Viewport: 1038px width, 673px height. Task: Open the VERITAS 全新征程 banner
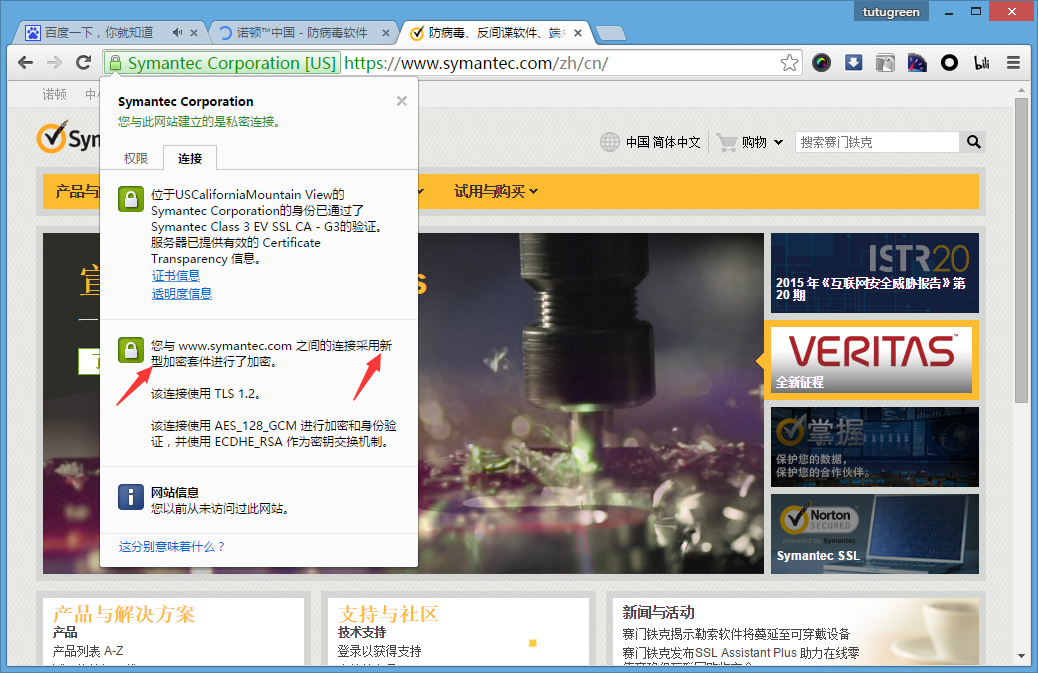(x=871, y=360)
